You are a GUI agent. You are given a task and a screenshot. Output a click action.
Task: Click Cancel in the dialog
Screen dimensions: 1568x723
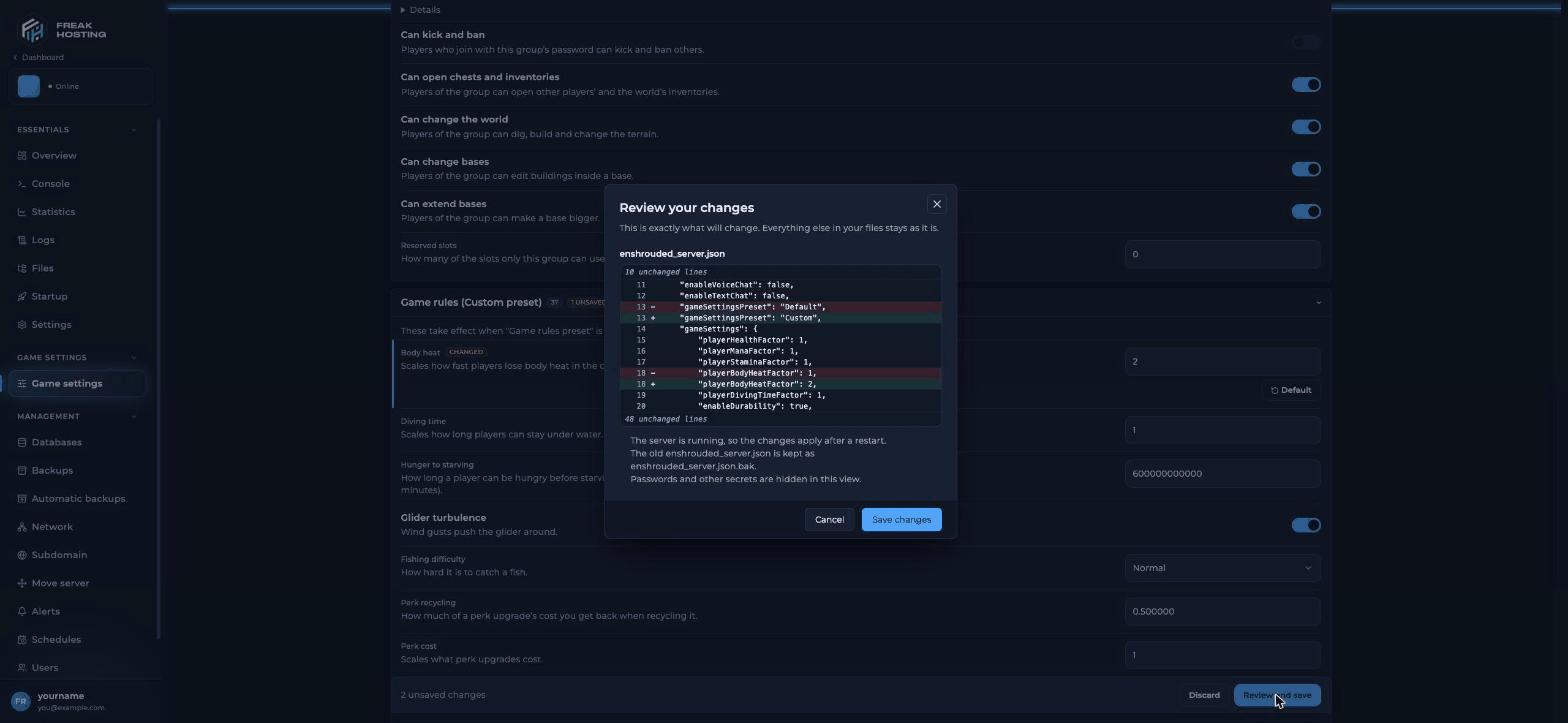tap(829, 520)
